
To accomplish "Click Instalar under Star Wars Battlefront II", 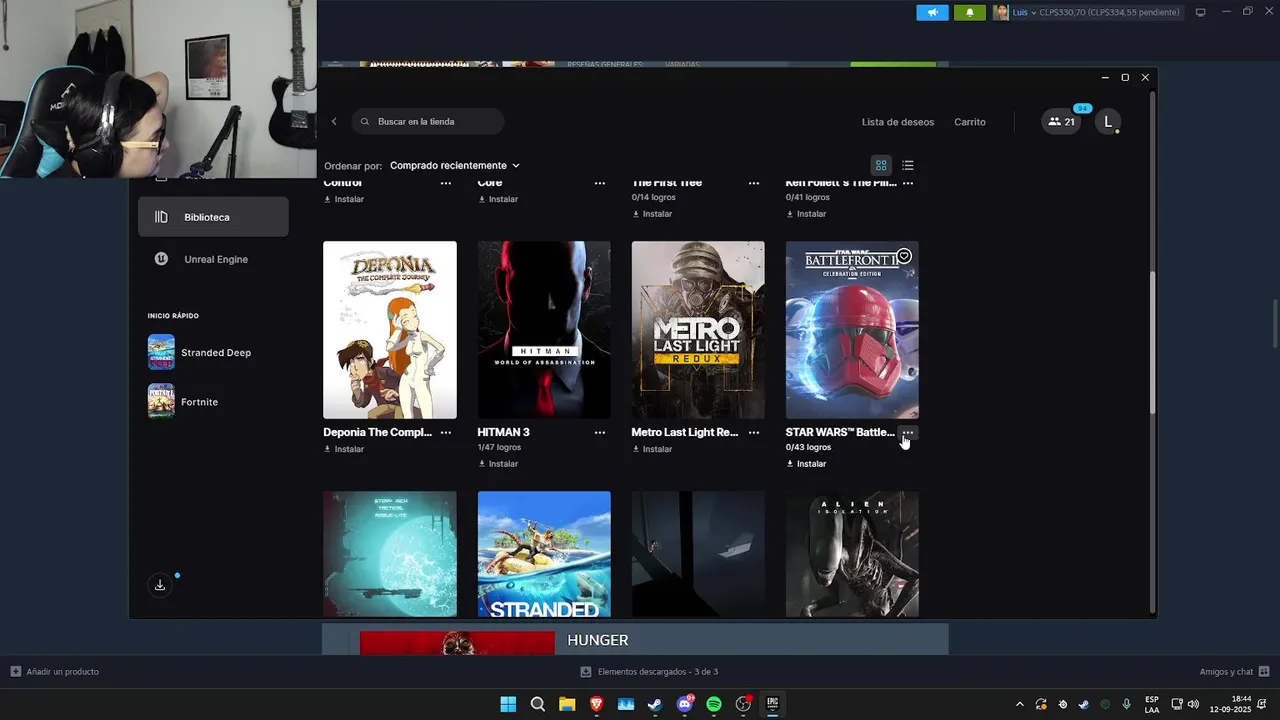I will [806, 464].
